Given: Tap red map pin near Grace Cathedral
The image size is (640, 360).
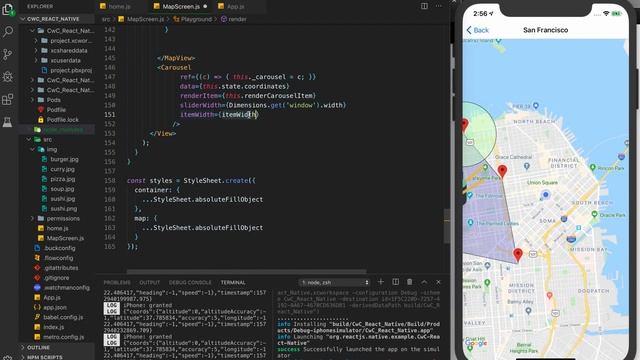Looking at the screenshot, I should pos(502,171).
